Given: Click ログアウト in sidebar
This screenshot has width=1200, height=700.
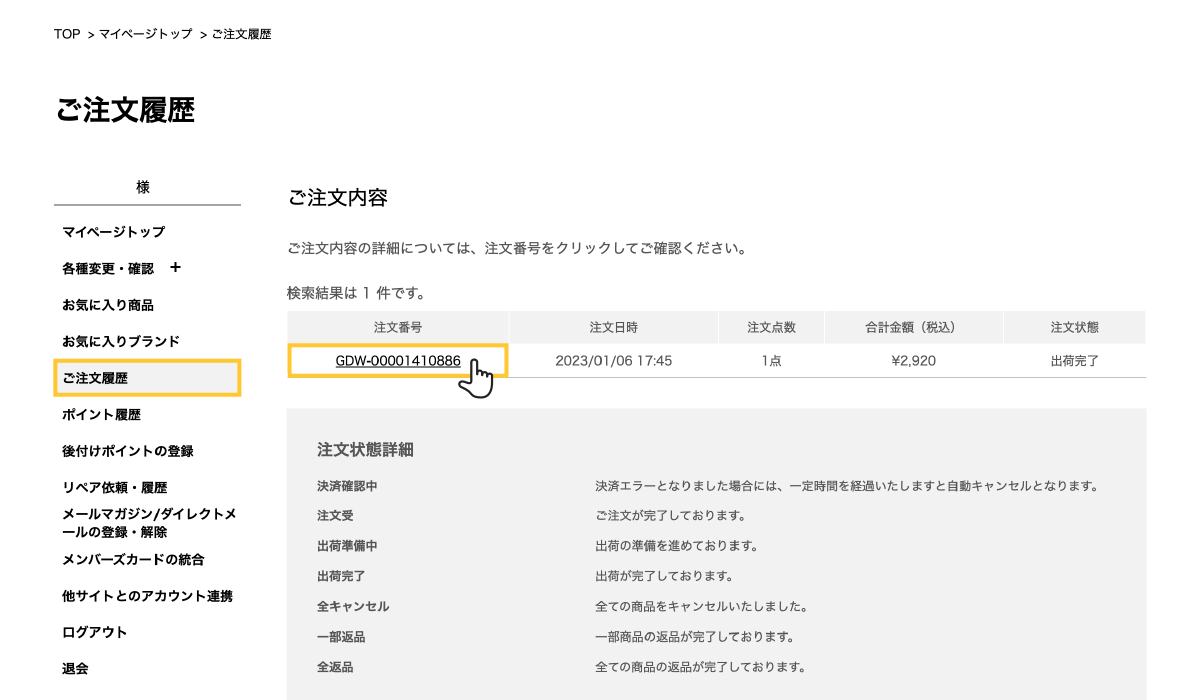Looking at the screenshot, I should pos(94,632).
